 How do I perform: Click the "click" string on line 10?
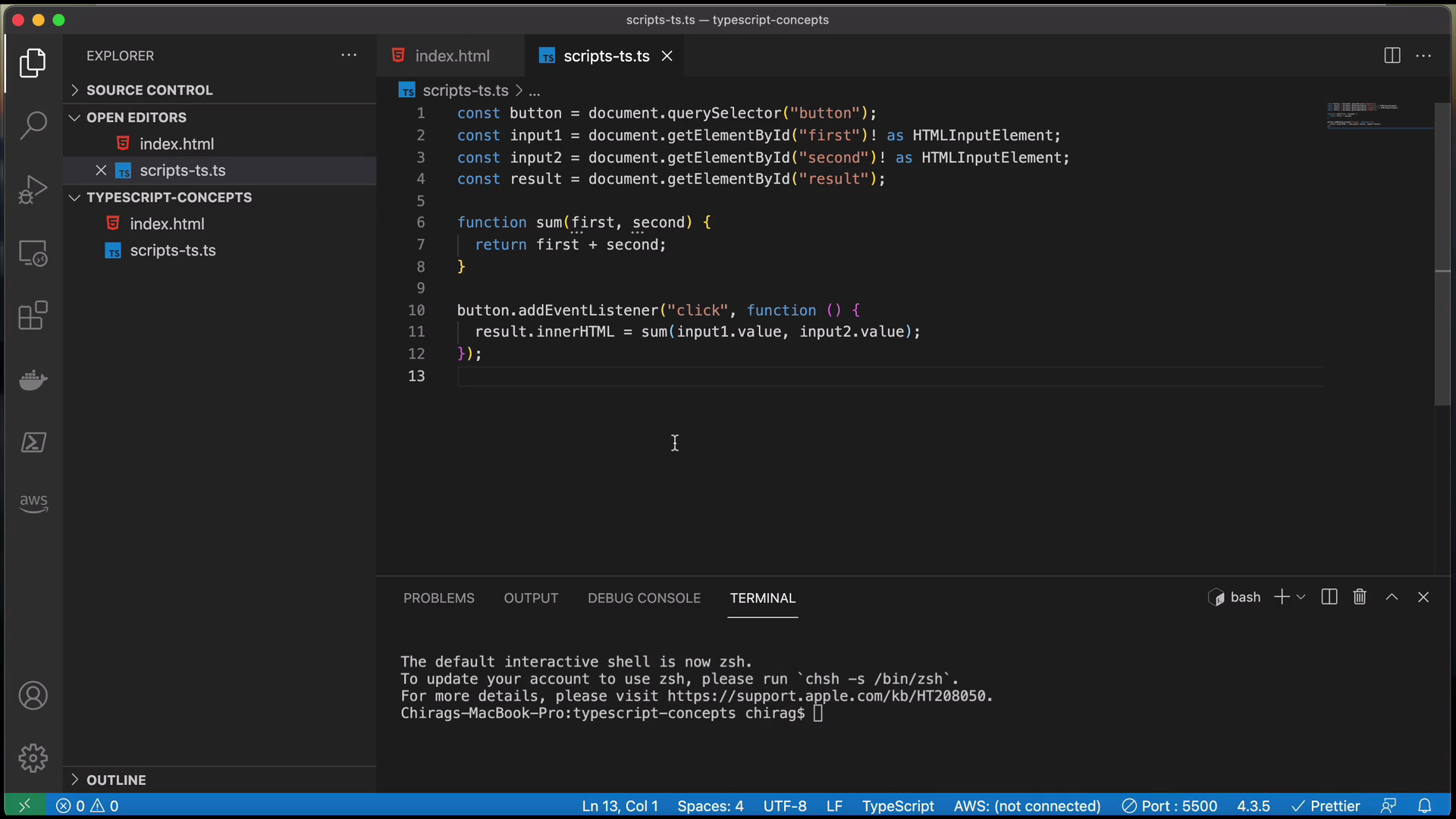[x=698, y=310]
